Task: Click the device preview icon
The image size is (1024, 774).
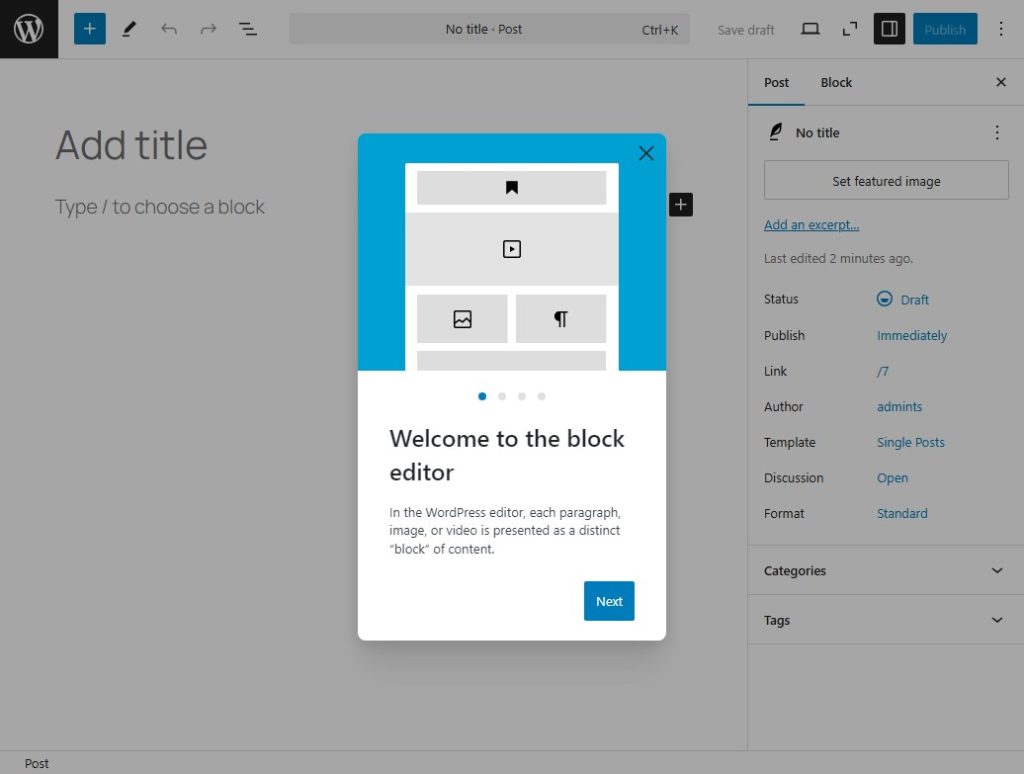Action: coord(812,29)
